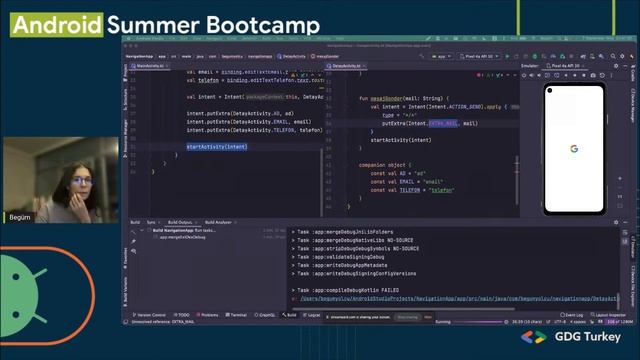Open emulator extended controls three-dots icon
This screenshot has width=640, height=360.
point(611,76)
